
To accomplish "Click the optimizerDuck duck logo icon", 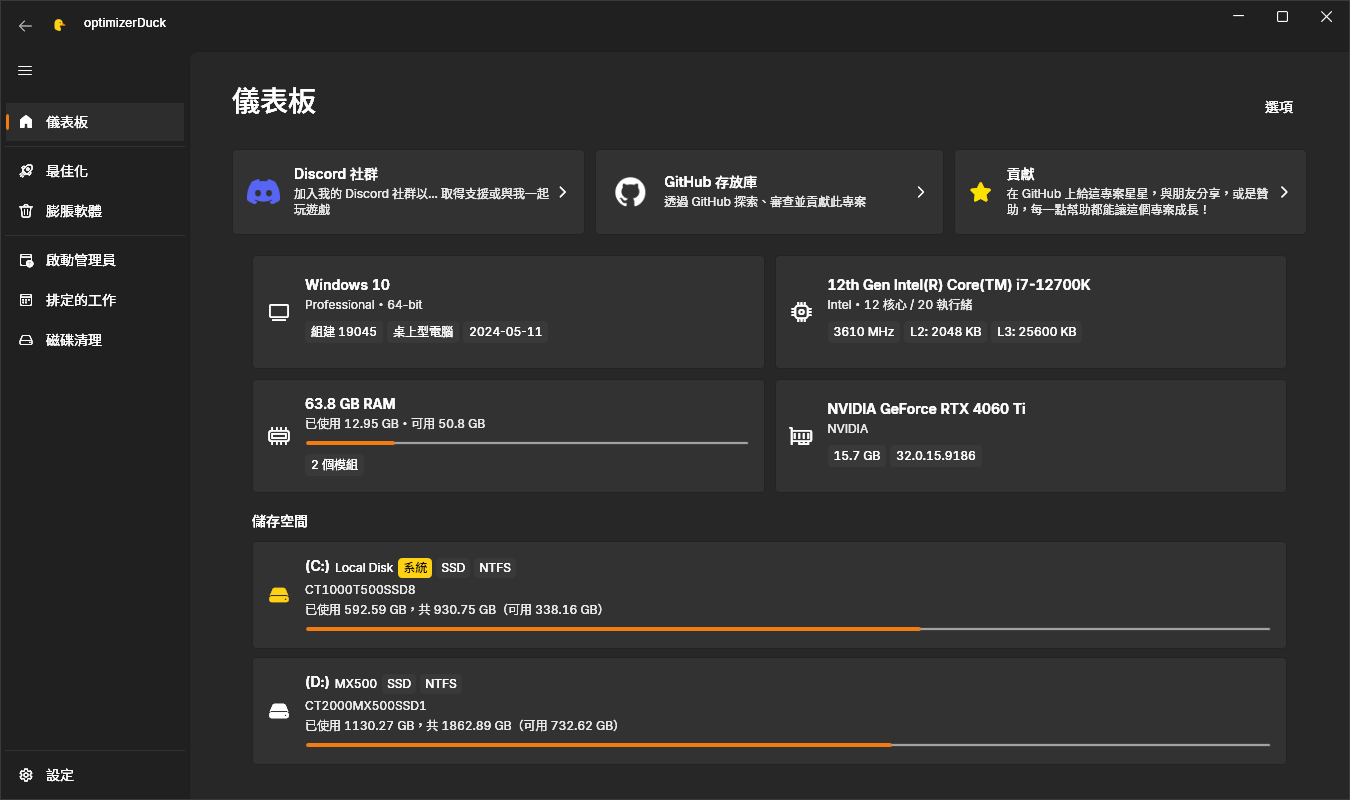I will click(x=60, y=24).
